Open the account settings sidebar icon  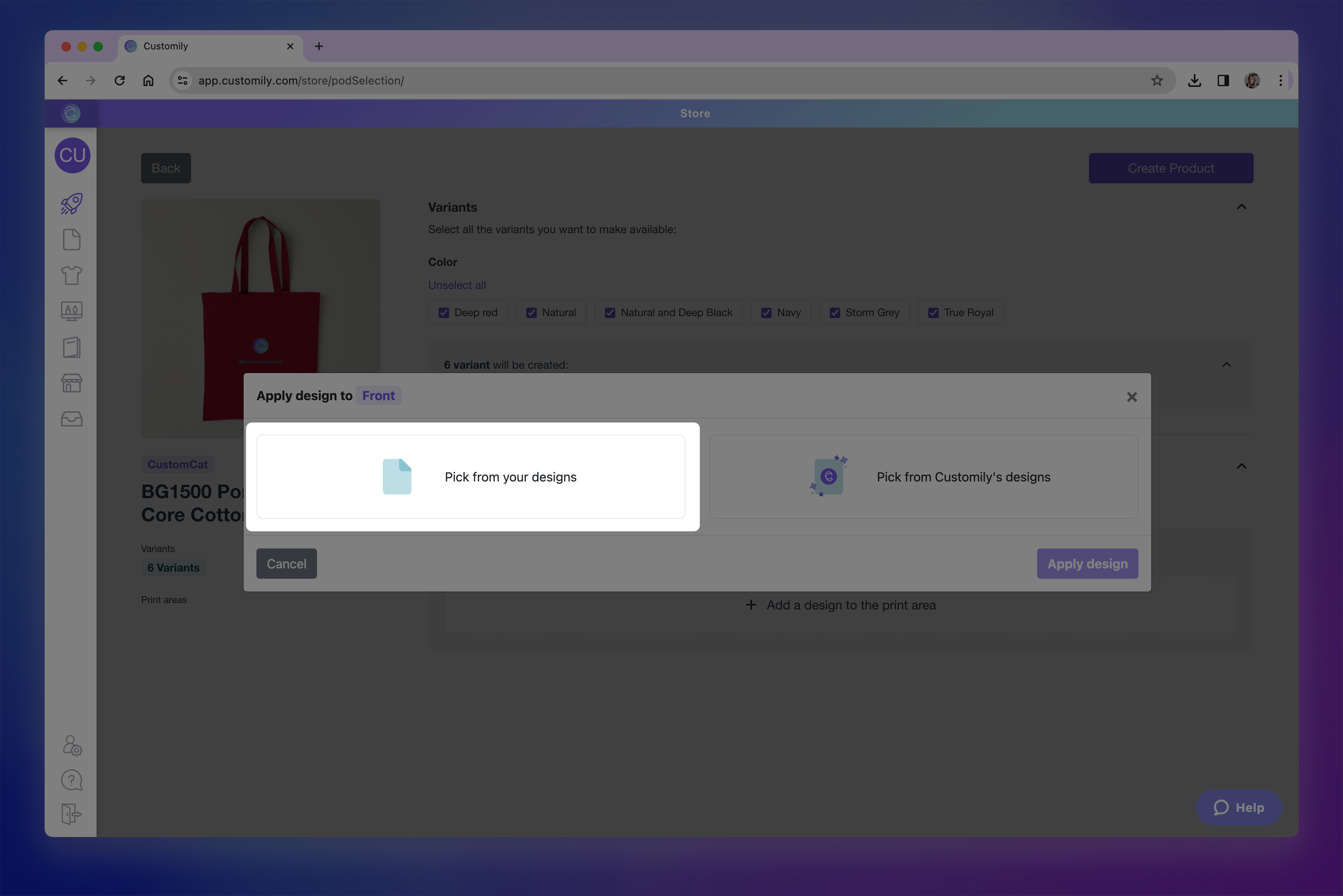point(71,745)
